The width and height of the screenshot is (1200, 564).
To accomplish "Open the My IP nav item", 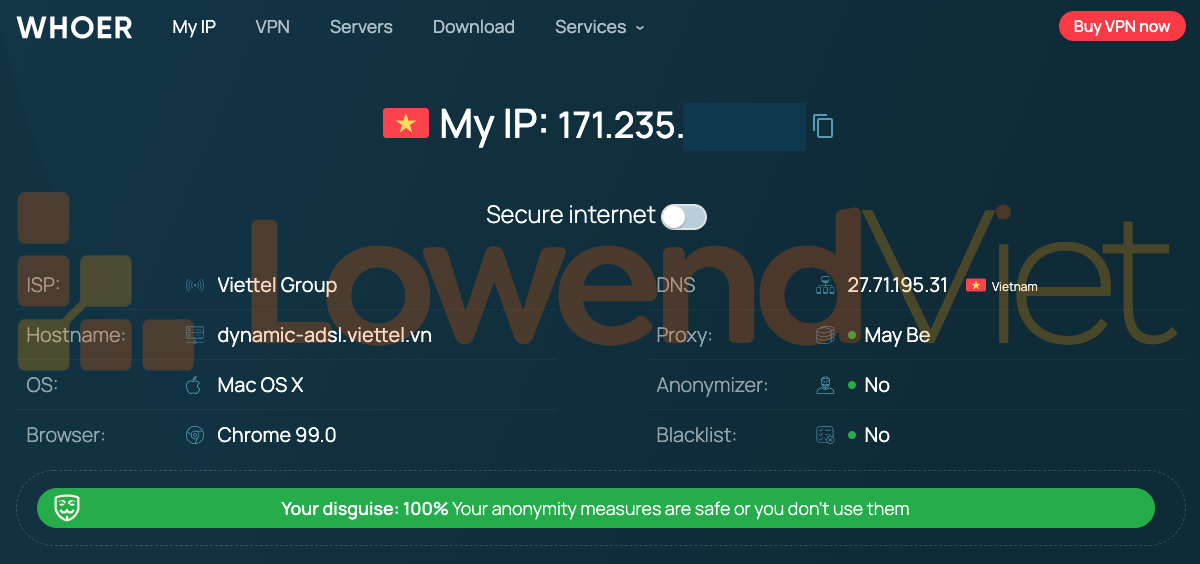I will (x=194, y=27).
